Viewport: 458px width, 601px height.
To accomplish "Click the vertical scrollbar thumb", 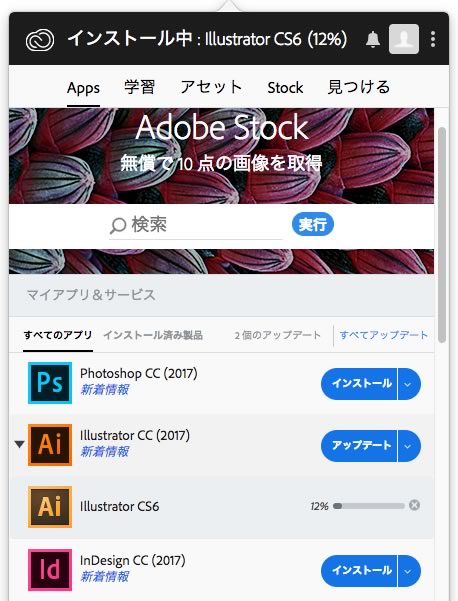I will tap(442, 235).
